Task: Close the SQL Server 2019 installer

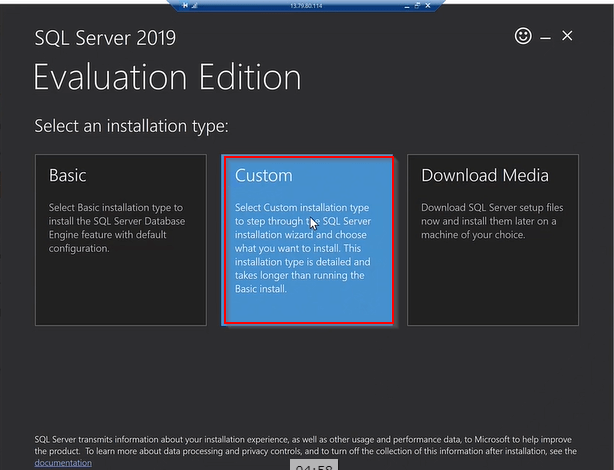Action: coord(567,36)
